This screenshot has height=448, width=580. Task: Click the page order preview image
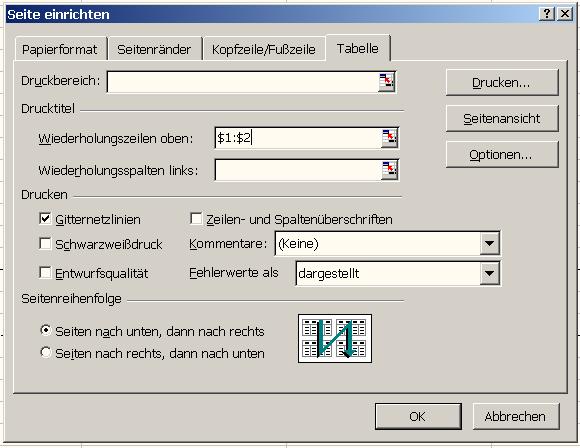[x=335, y=338]
